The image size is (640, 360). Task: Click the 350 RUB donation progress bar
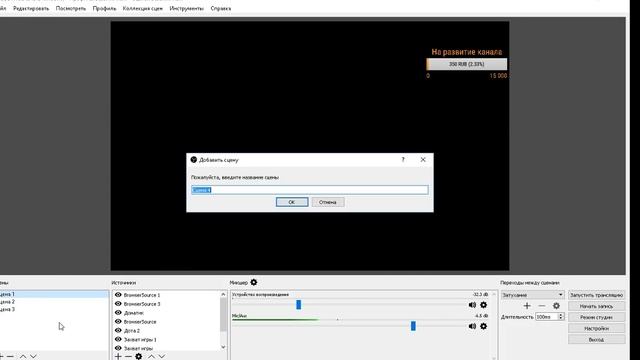click(467, 64)
